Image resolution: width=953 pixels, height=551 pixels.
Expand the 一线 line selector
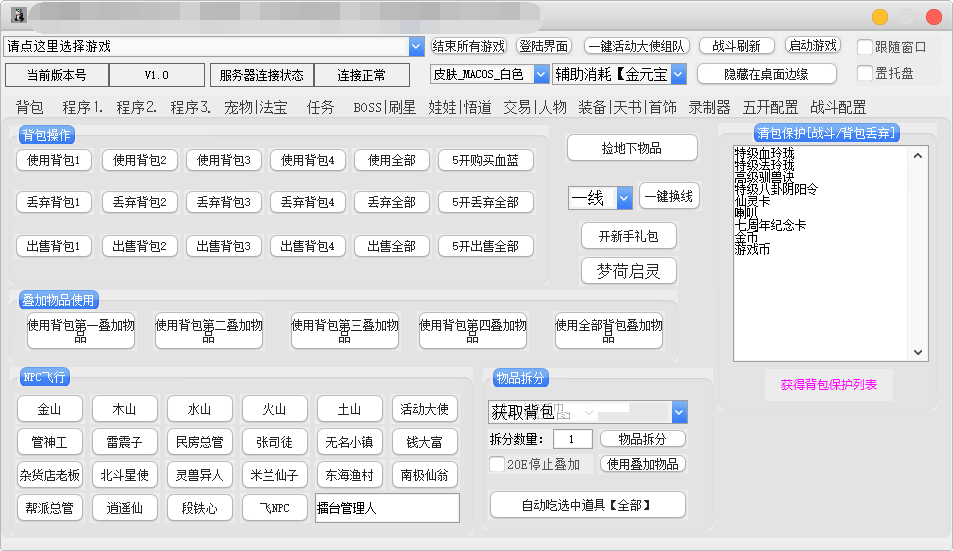[624, 198]
